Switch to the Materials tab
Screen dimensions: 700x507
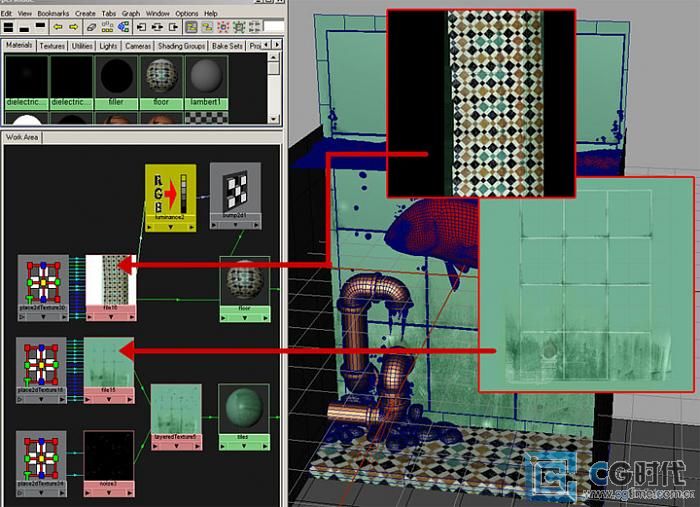tap(19, 45)
